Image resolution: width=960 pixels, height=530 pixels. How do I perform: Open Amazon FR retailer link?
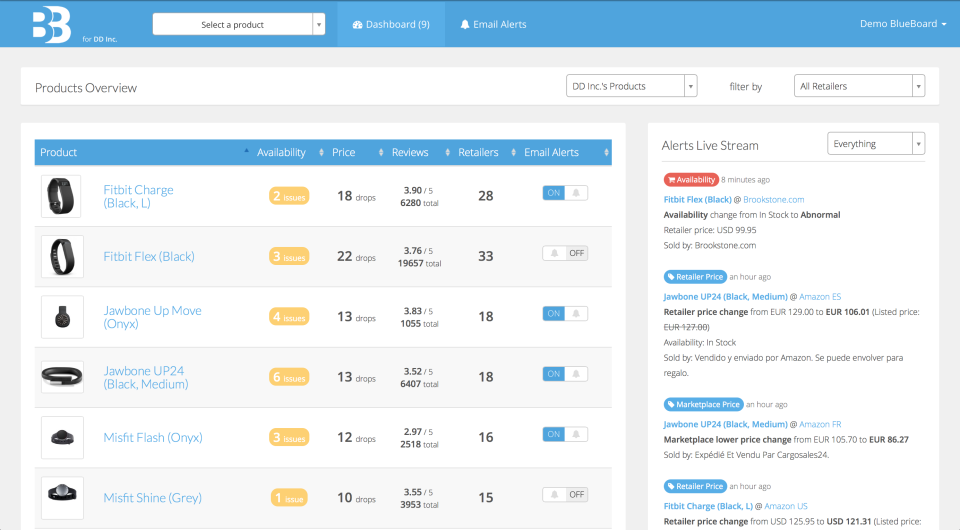[x=820, y=424]
